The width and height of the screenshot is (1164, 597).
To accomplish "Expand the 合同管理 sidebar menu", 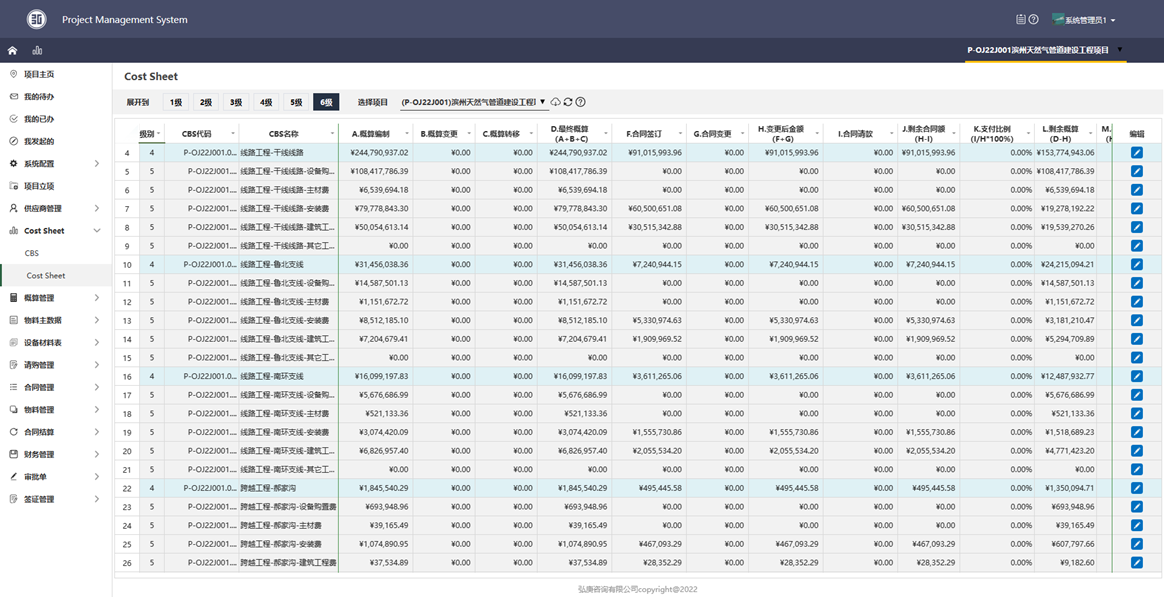I will click(56, 387).
